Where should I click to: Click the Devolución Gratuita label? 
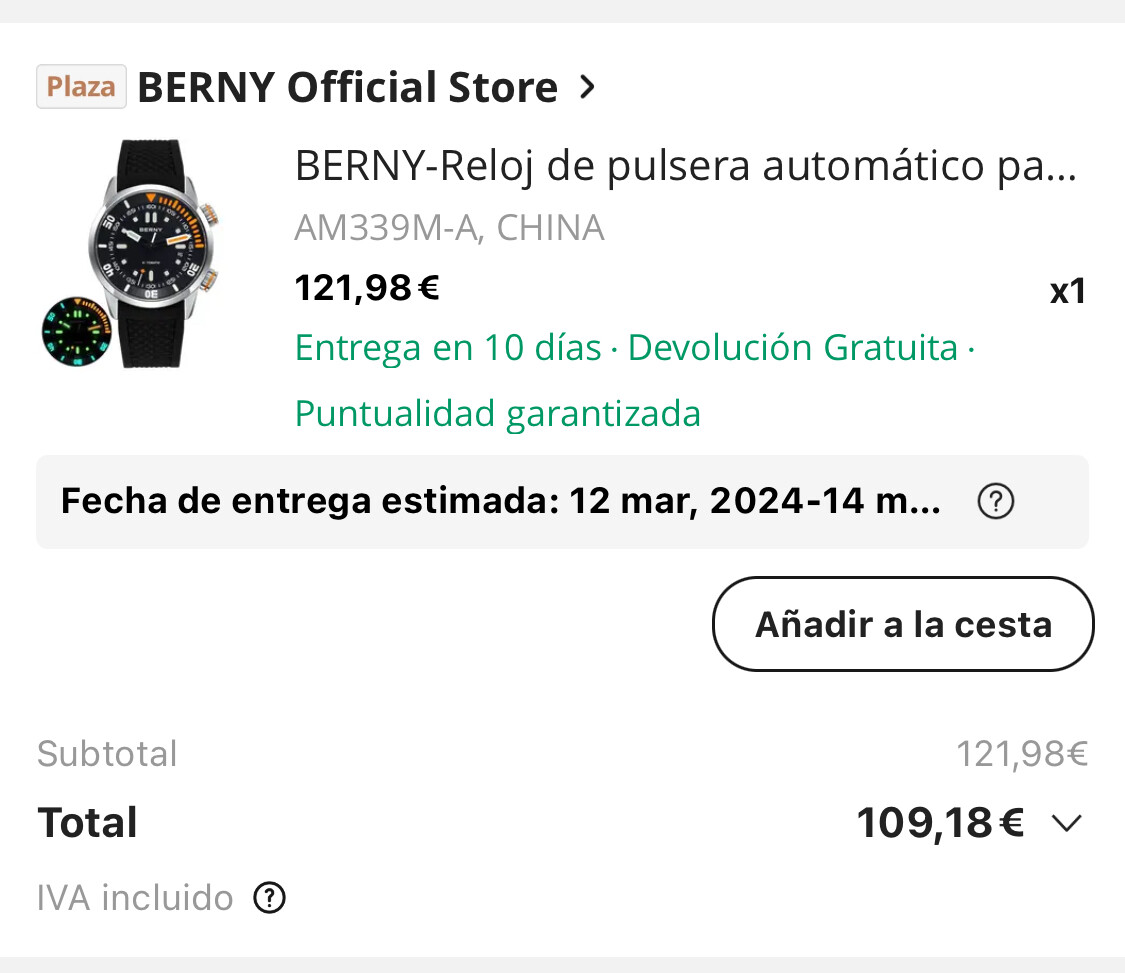pyautogui.click(x=793, y=348)
